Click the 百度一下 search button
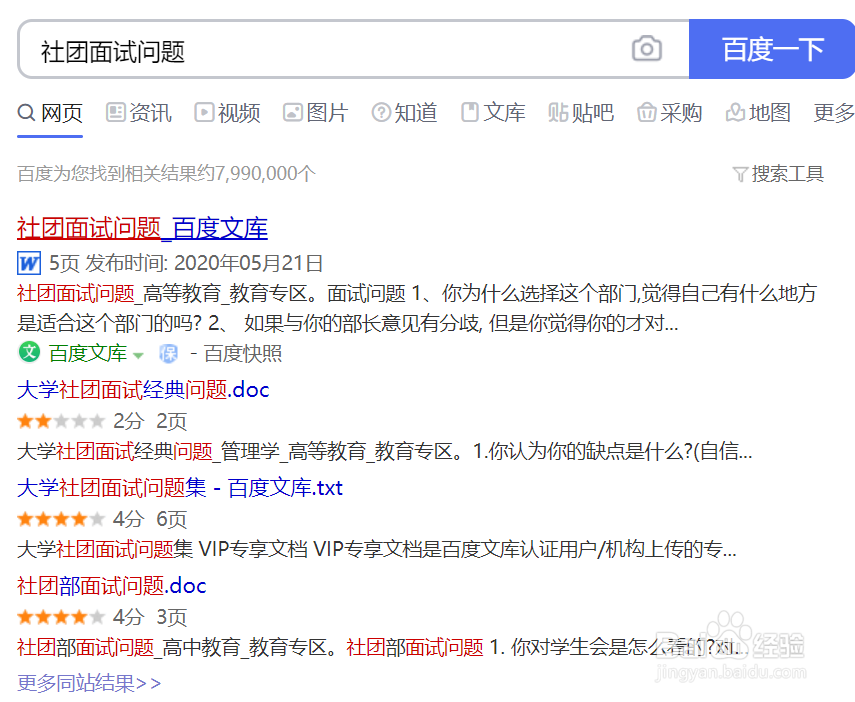Screen dimensions: 855x702 click(x=772, y=49)
